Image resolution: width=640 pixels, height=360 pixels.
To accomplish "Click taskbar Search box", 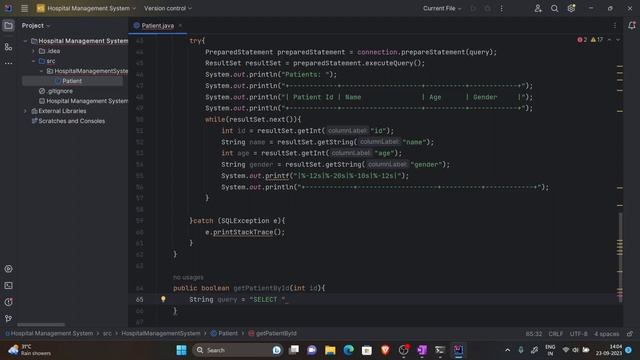I will [237, 350].
